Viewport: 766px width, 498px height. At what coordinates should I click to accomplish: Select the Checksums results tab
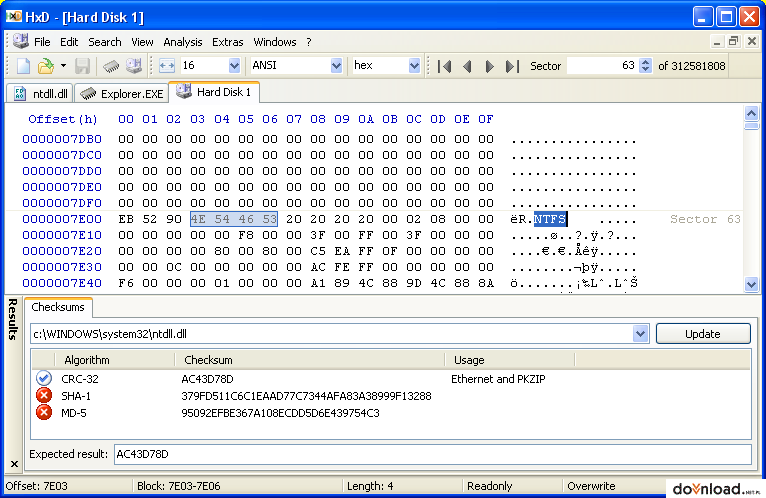[58, 307]
